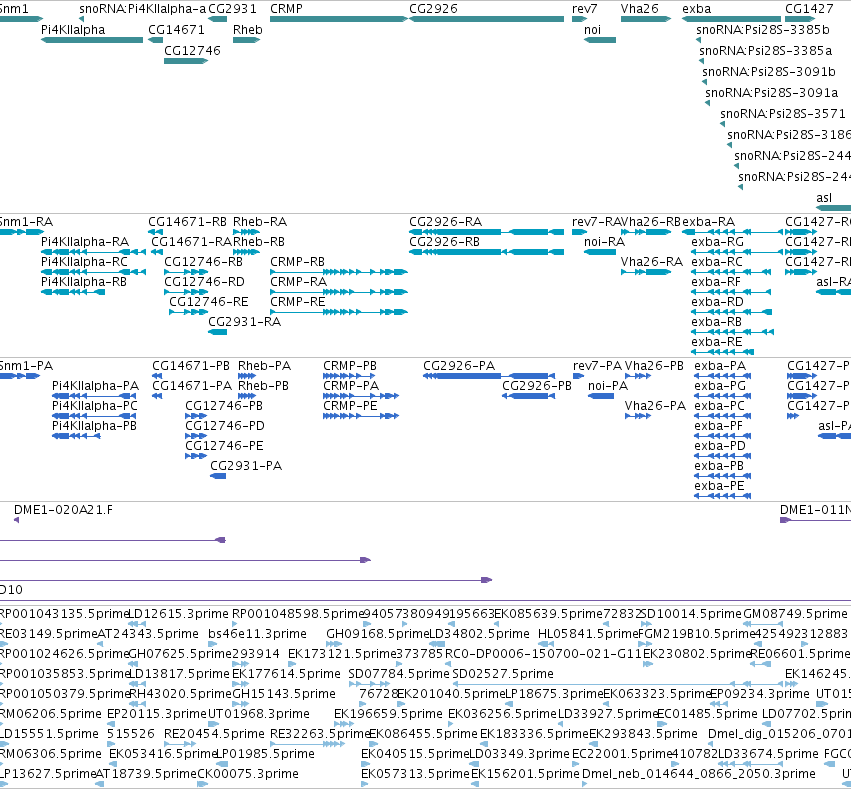This screenshot has width=851, height=789.
Task: Click the LD12615.3prime EST label
Action: coord(178,614)
